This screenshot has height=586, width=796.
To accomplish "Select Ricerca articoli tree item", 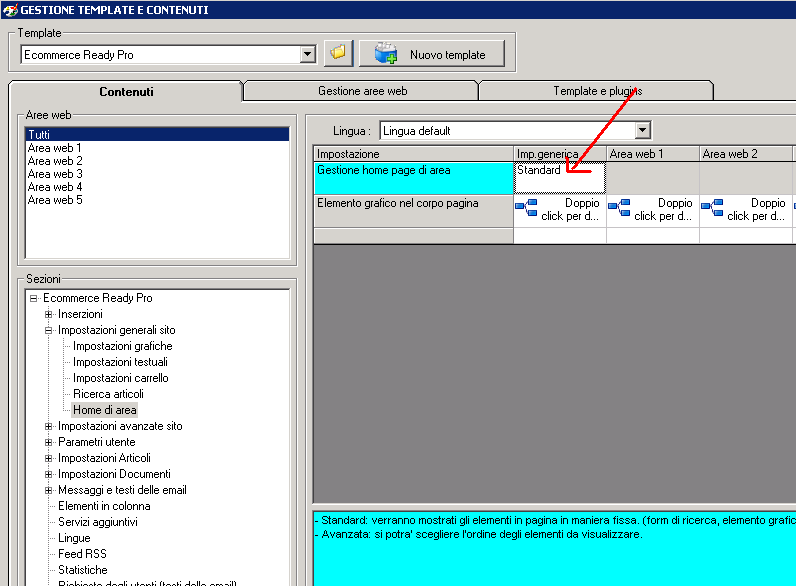I will coord(109,394).
